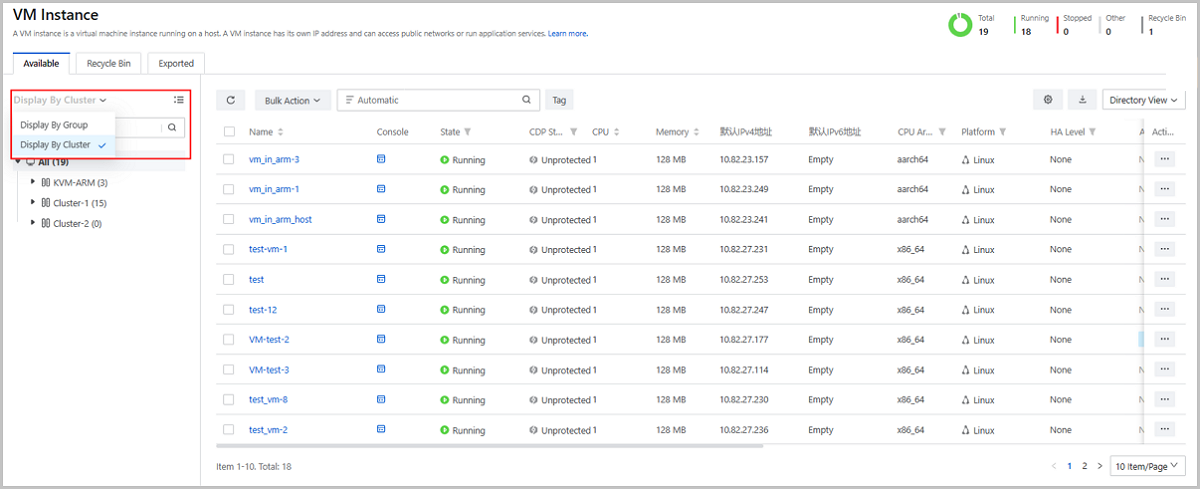Open console icon for test-vm-1
The image size is (1200, 489).
(381, 249)
